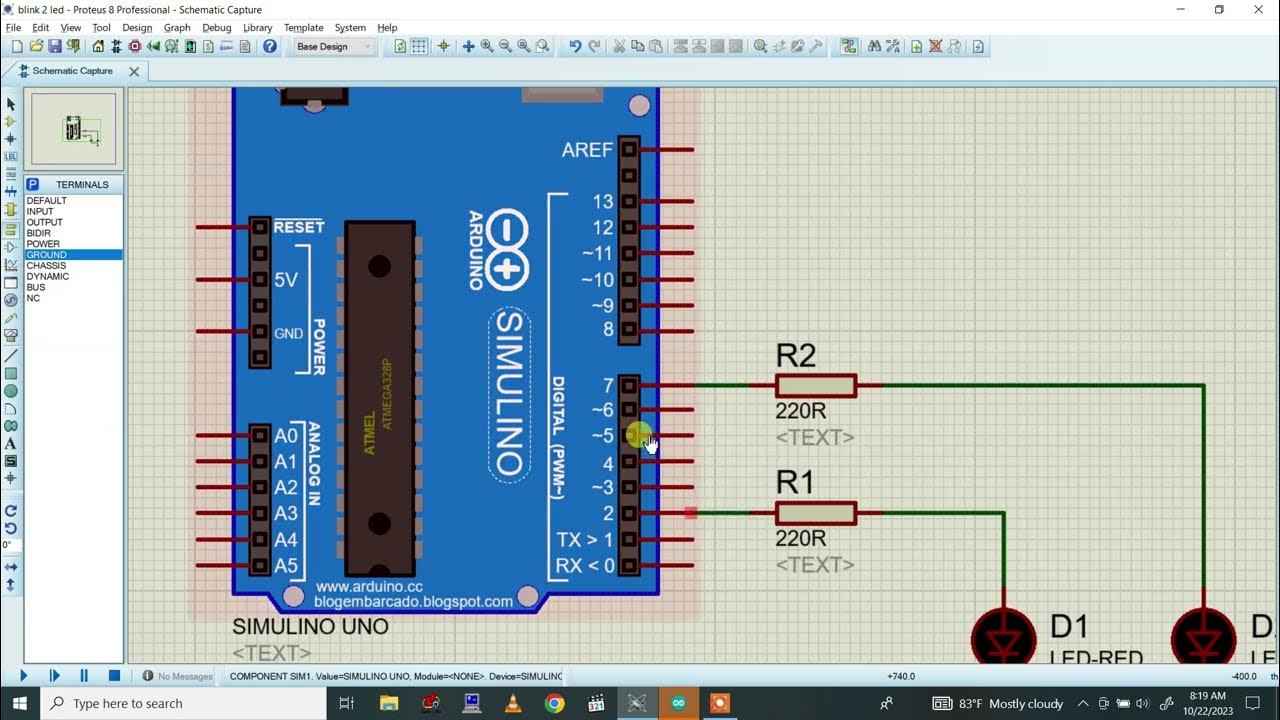Image resolution: width=1280 pixels, height=720 pixels.
Task: Select Component Mode in the side toolbar
Action: (11, 121)
